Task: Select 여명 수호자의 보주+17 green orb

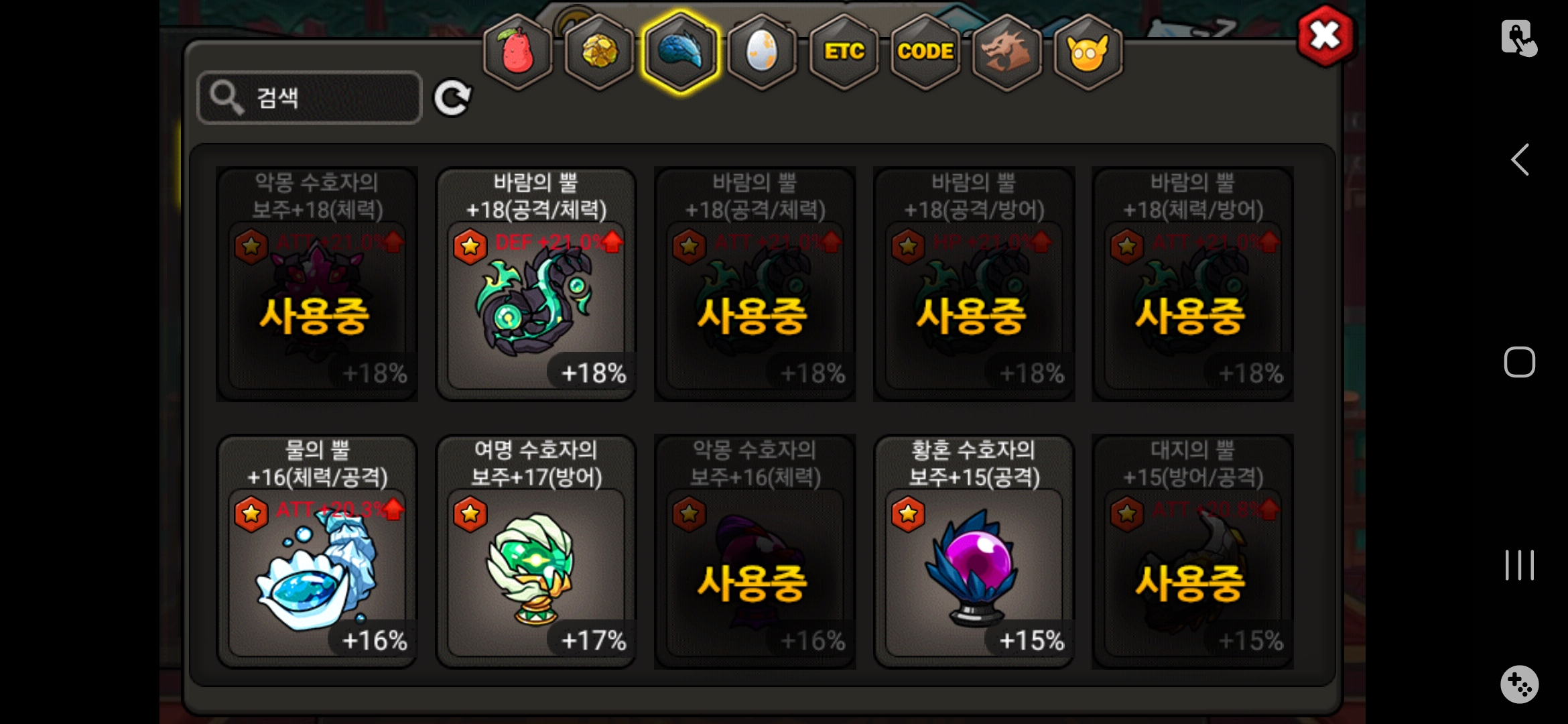Action: pyautogui.click(x=536, y=552)
